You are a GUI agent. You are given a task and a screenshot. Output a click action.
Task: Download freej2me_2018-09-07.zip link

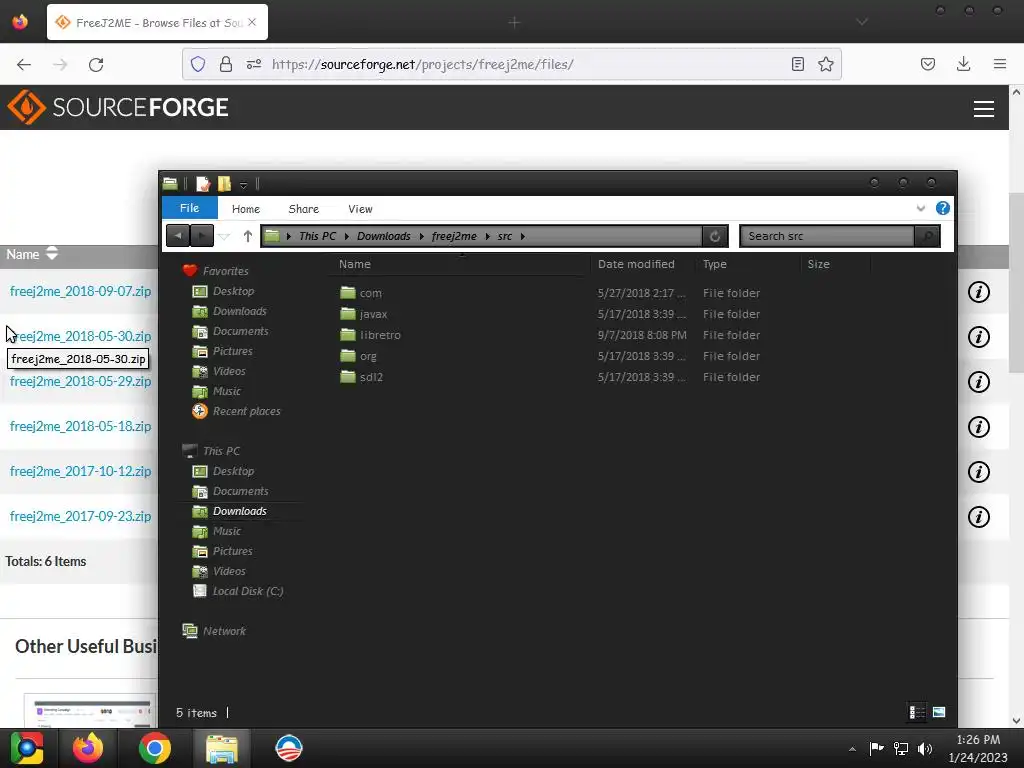(80, 291)
